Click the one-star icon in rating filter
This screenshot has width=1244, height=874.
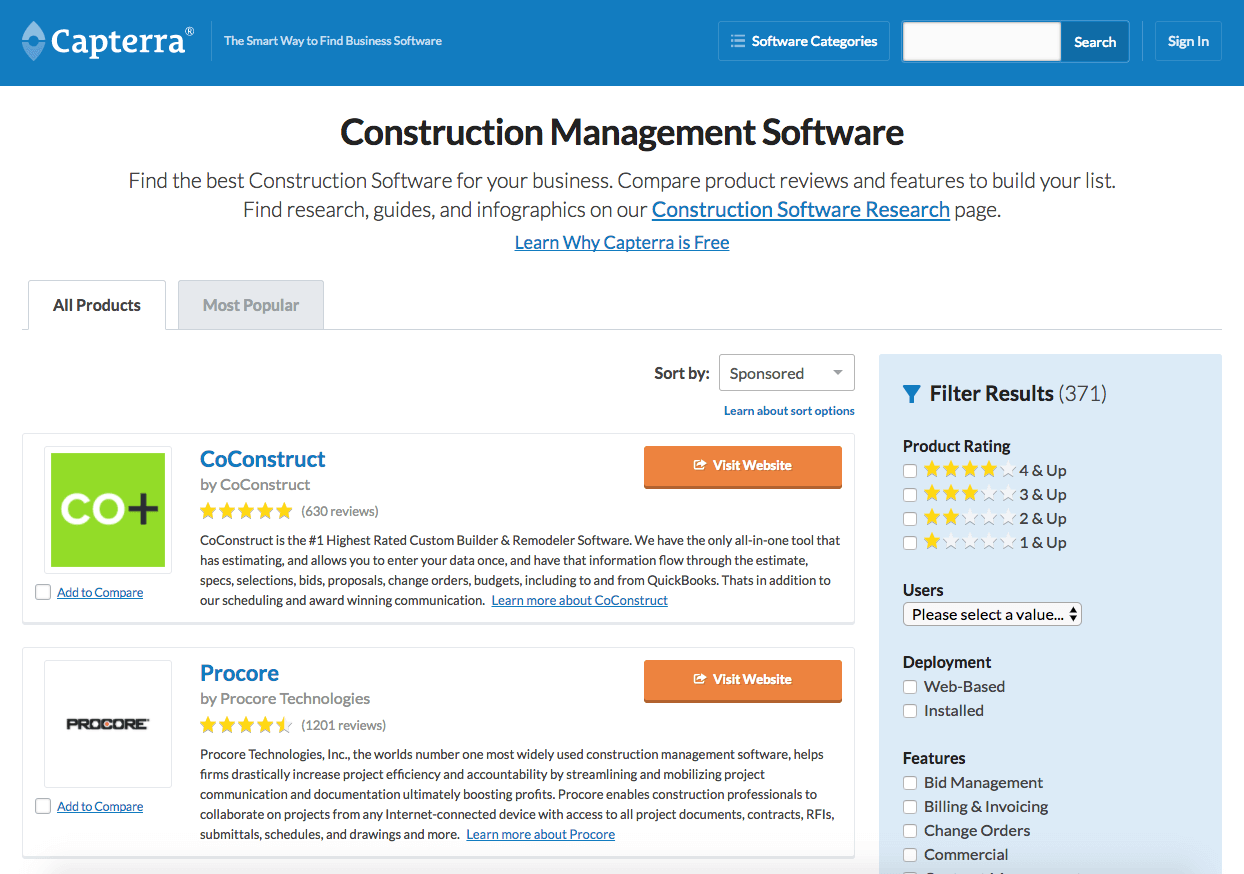tap(969, 542)
